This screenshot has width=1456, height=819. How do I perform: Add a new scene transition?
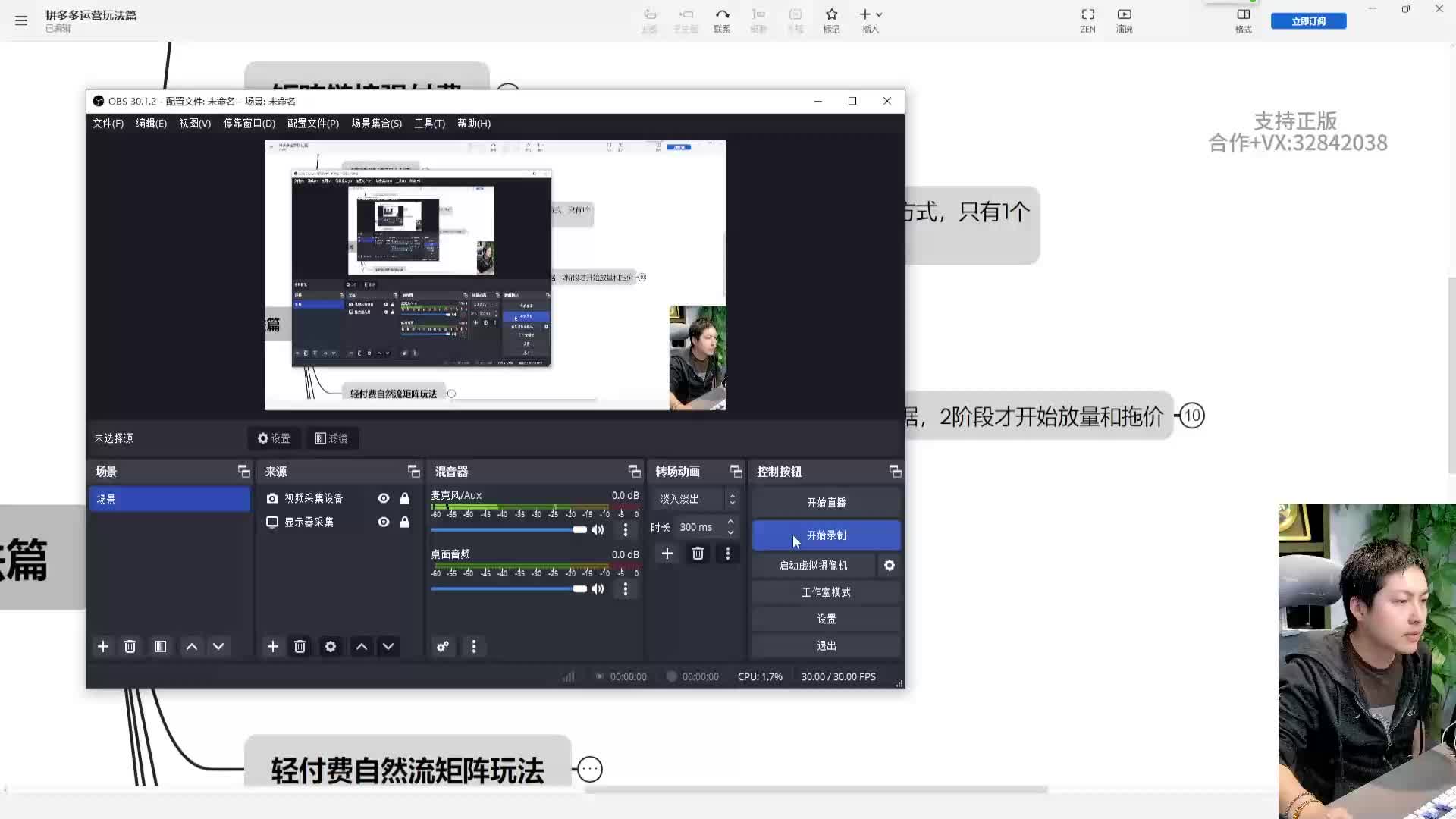click(667, 554)
